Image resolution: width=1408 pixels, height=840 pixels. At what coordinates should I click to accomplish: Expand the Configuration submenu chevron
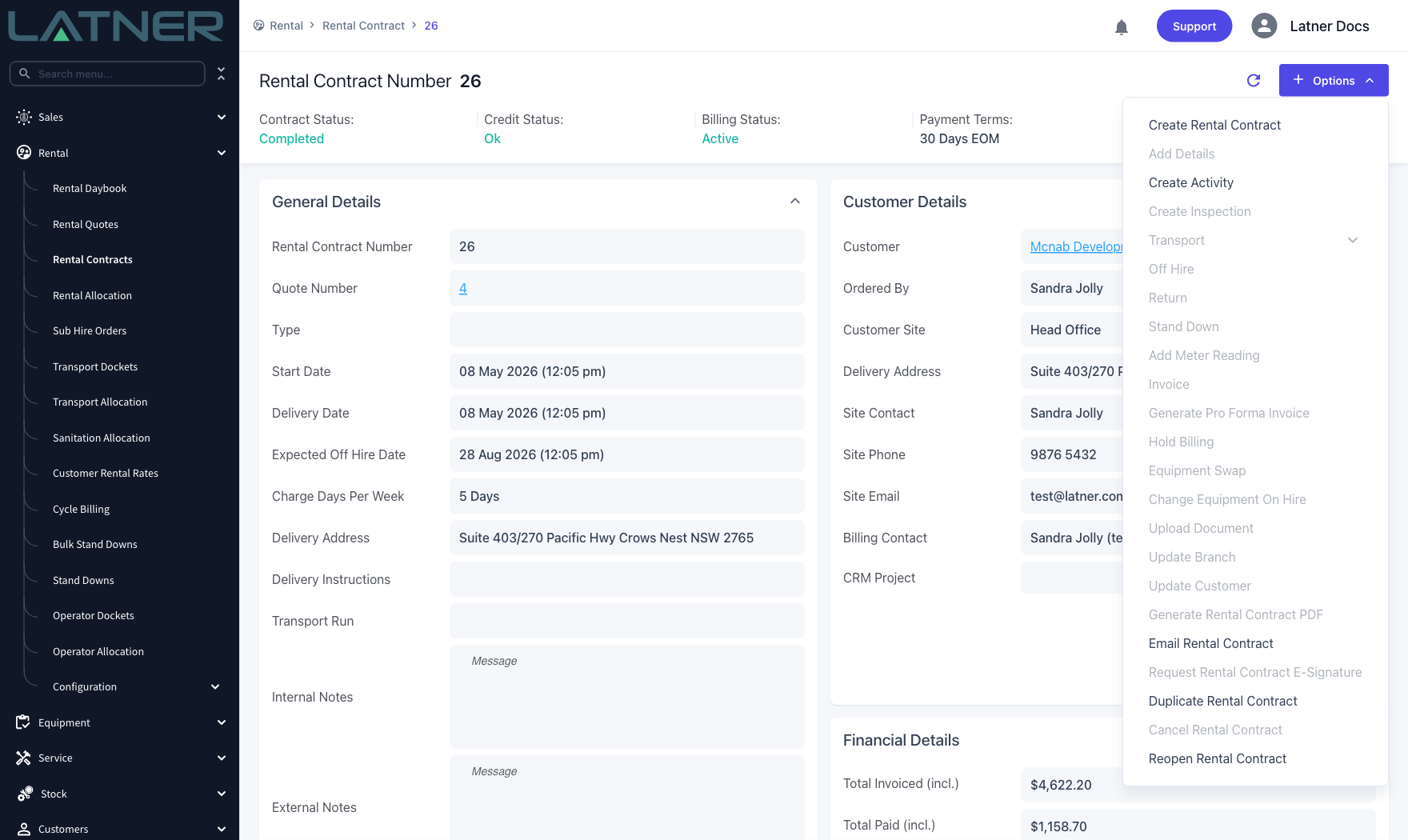215,686
